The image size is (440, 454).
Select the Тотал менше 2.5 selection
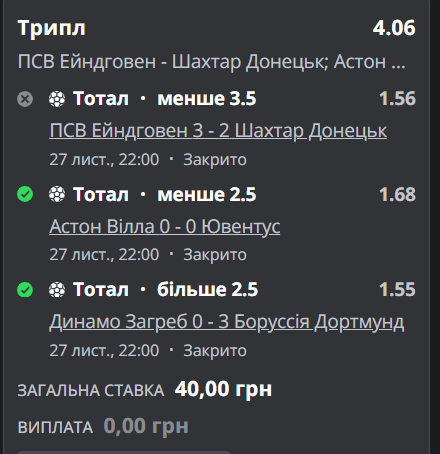pos(165,194)
